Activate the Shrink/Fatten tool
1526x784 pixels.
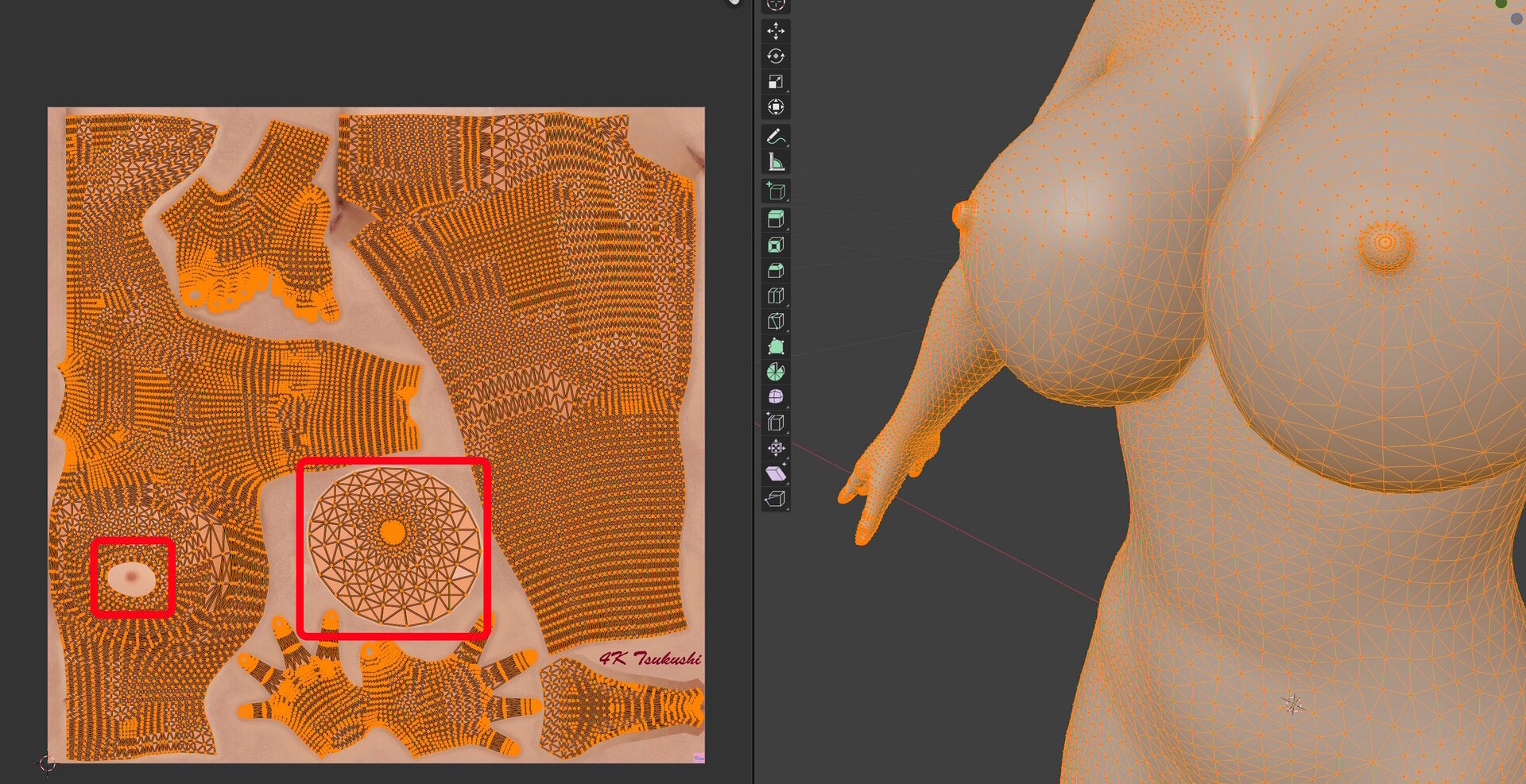click(x=776, y=449)
